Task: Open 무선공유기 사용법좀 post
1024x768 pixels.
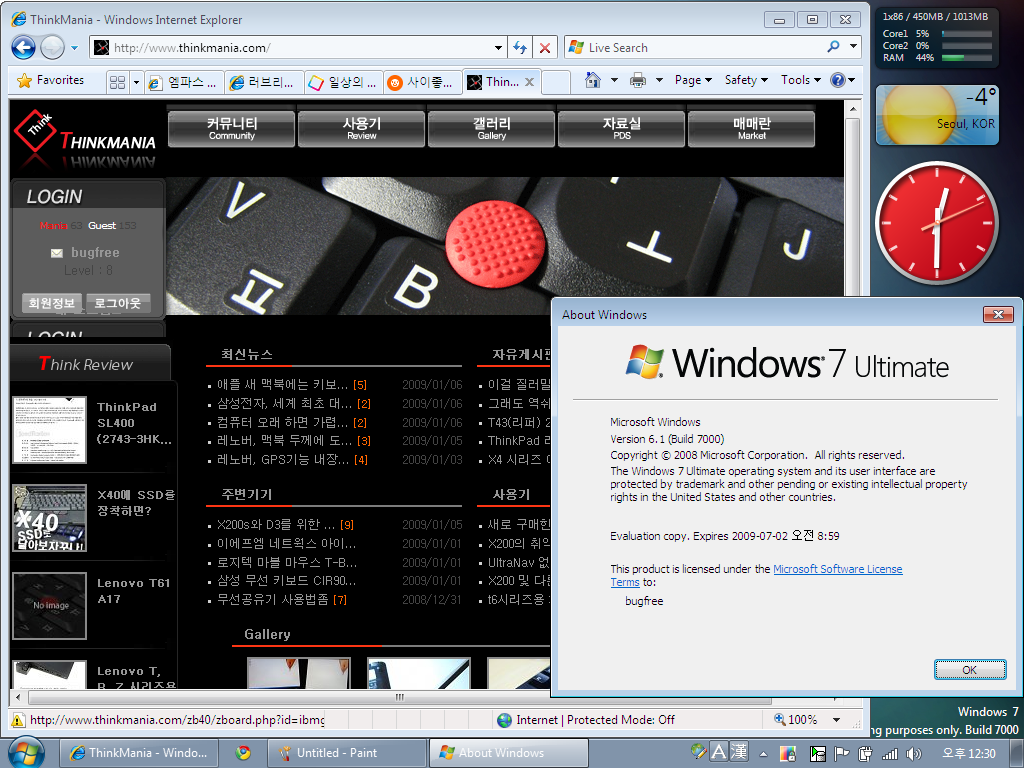Action: (273, 600)
